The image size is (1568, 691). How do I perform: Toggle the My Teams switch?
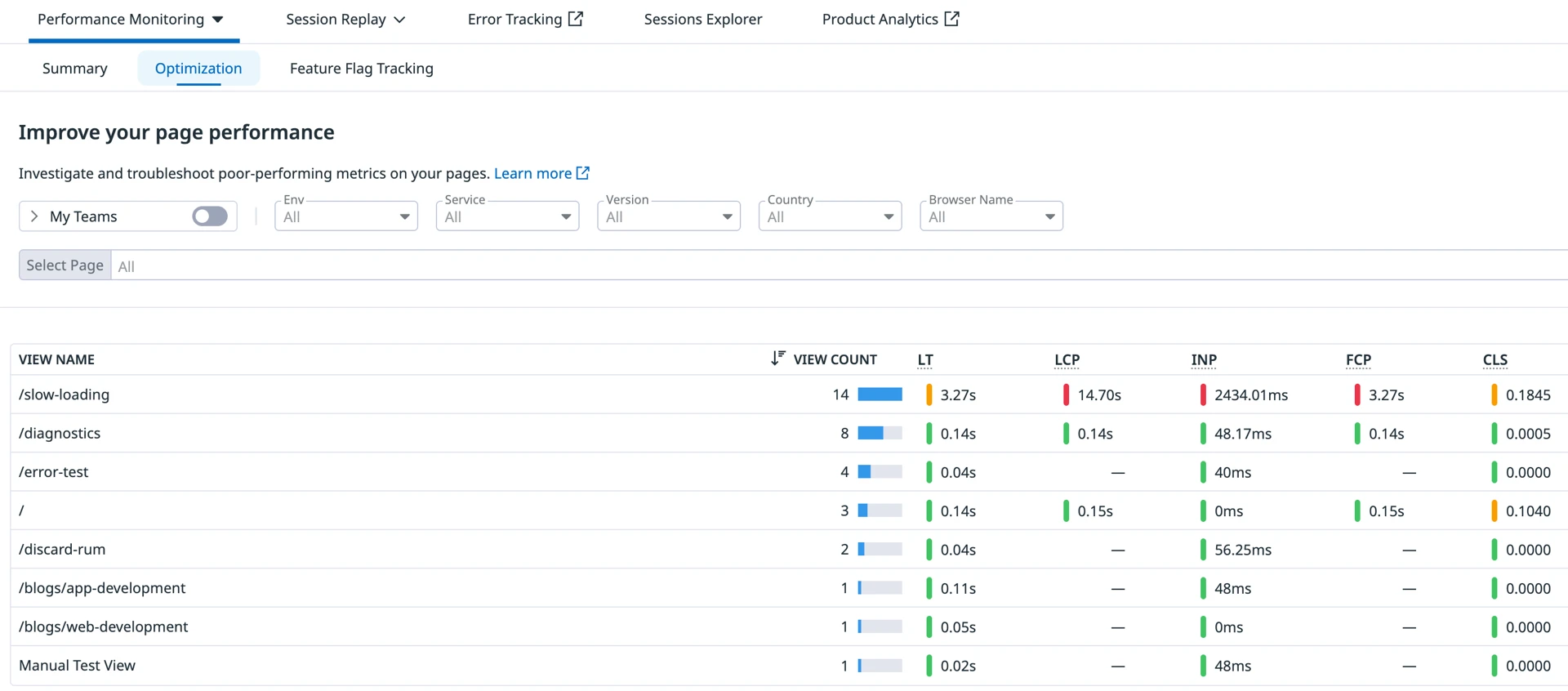(x=210, y=216)
